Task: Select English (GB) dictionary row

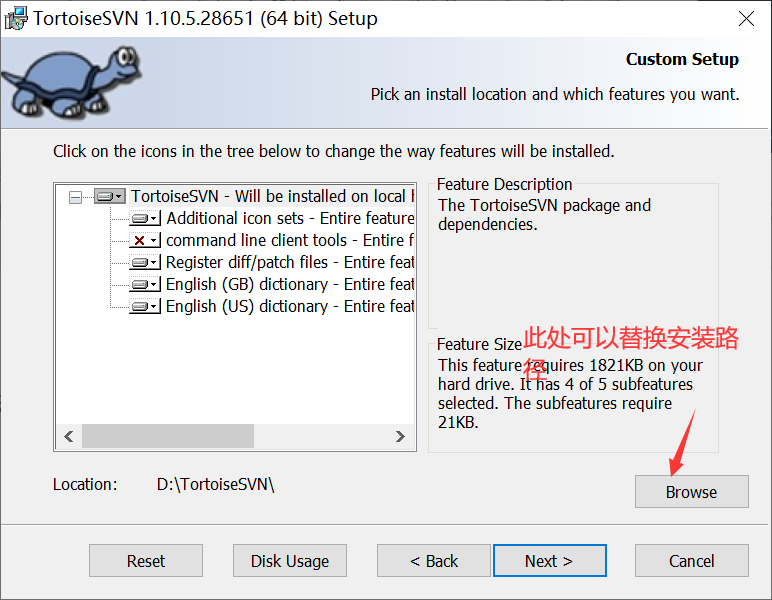Action: click(x=290, y=284)
